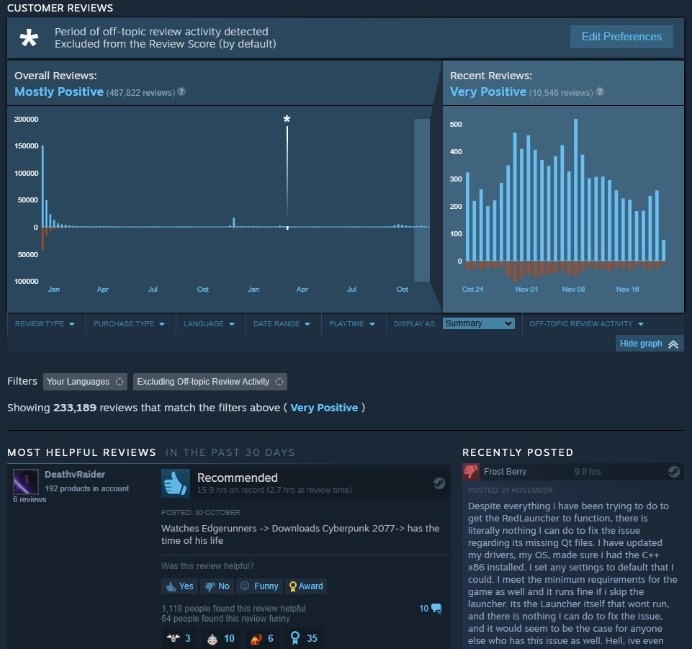Open the Review Type dropdown
692x649 pixels.
[x=45, y=324]
